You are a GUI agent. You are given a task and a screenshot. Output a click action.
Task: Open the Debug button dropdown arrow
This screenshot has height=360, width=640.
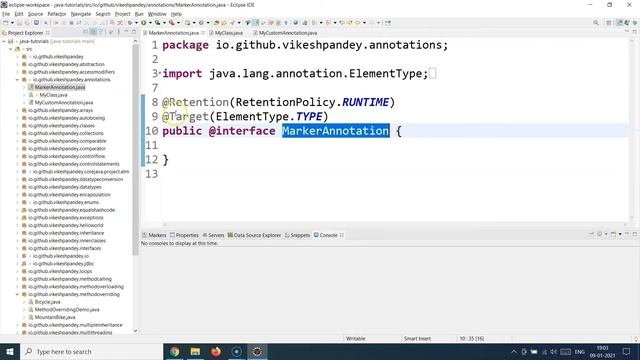(136, 23)
